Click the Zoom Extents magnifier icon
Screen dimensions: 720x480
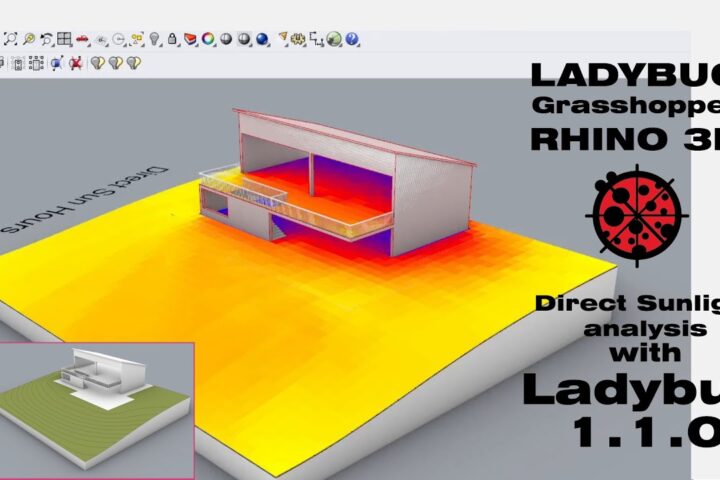(11, 39)
